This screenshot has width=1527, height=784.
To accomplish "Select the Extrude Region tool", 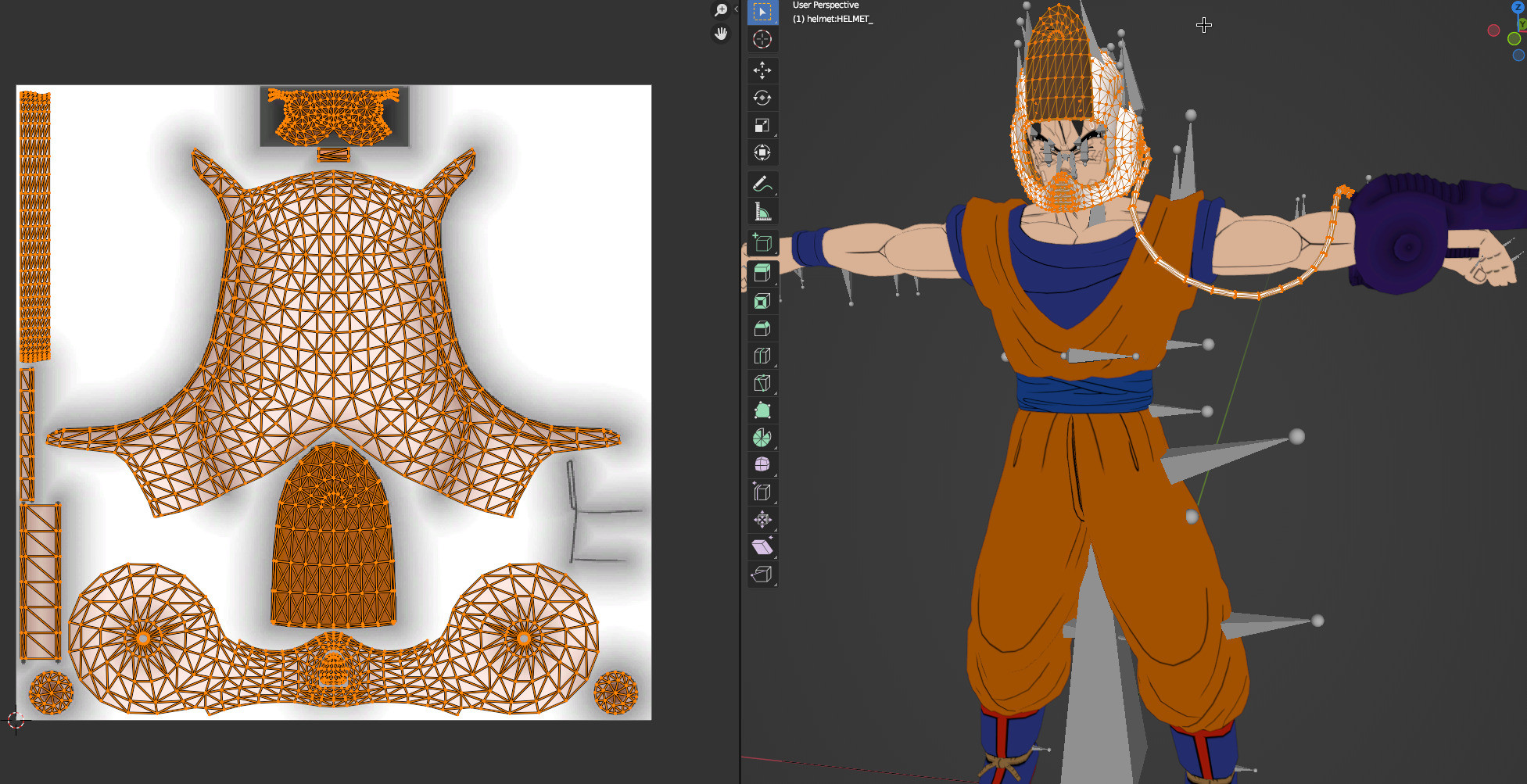I will (x=762, y=272).
